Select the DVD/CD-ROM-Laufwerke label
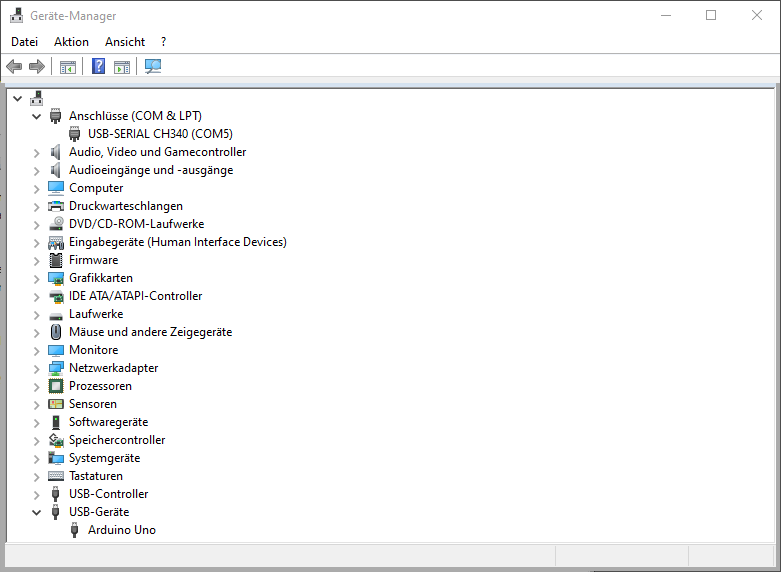The height and width of the screenshot is (572, 781). 136,224
